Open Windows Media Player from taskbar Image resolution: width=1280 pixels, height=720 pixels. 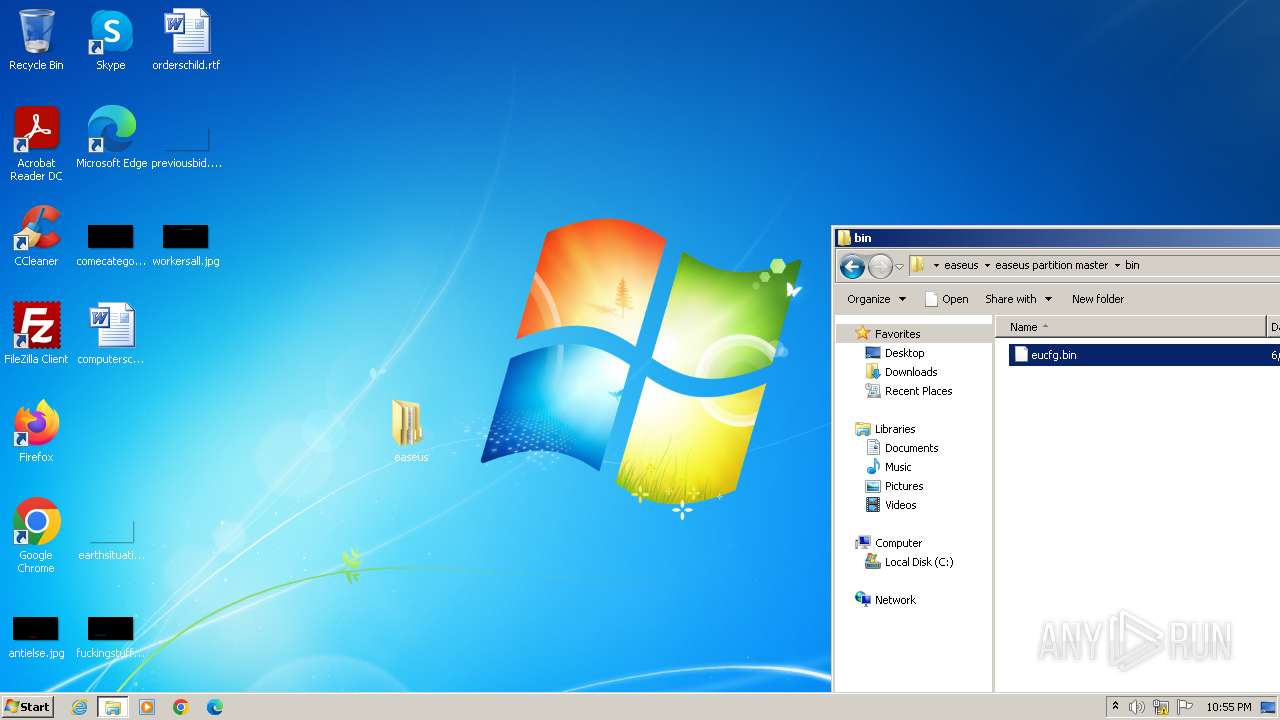click(x=147, y=707)
